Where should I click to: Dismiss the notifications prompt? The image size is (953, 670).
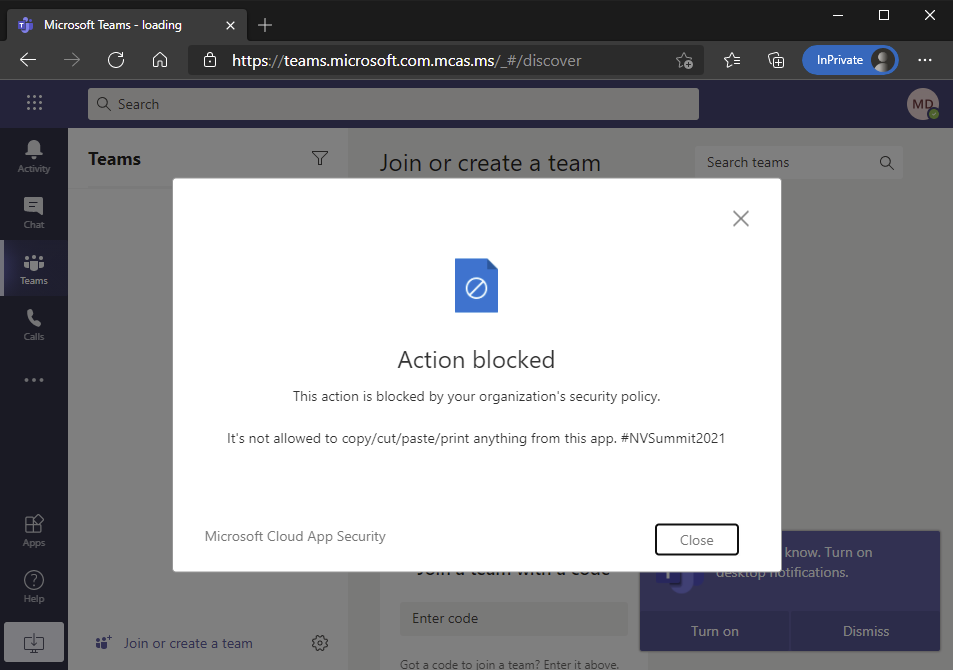(x=865, y=631)
